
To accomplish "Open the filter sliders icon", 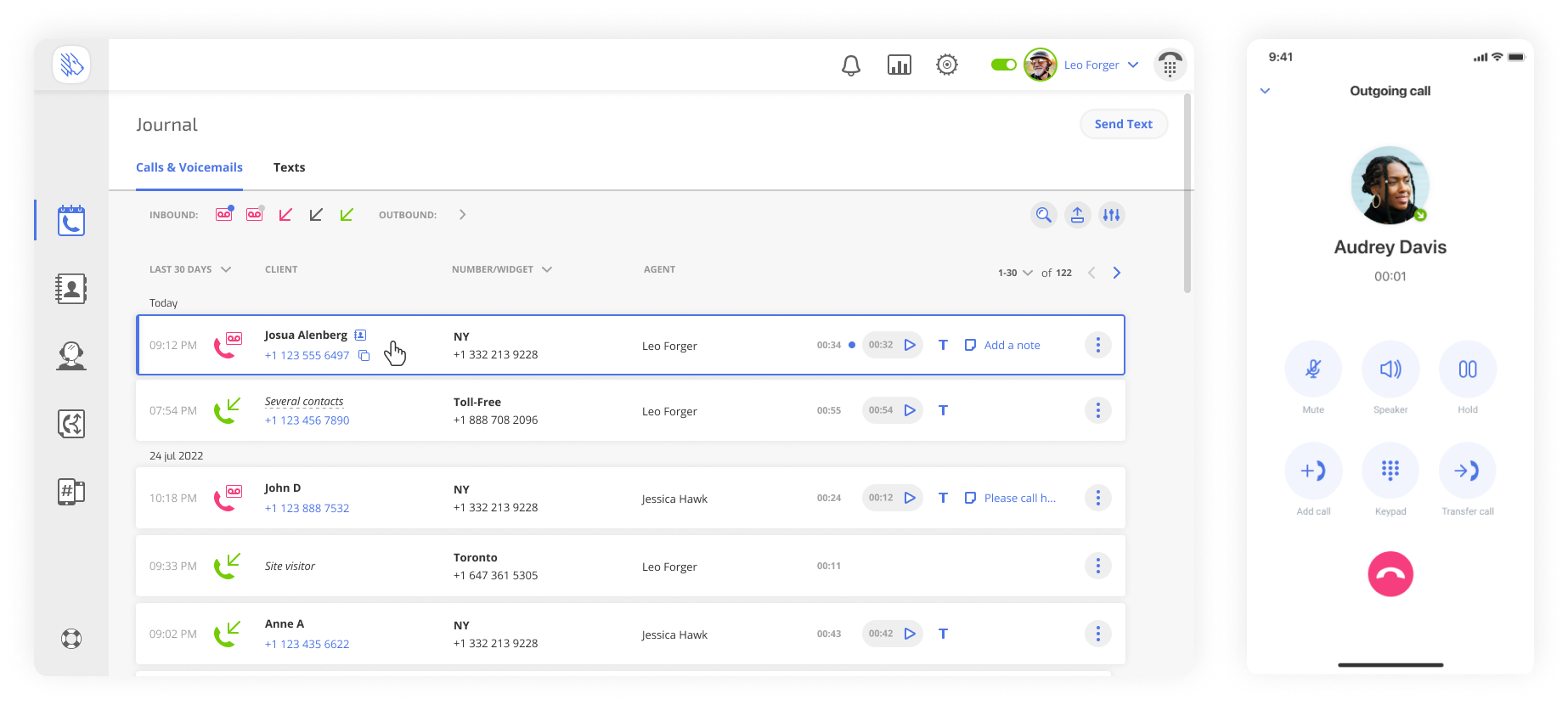I will point(1111,215).
